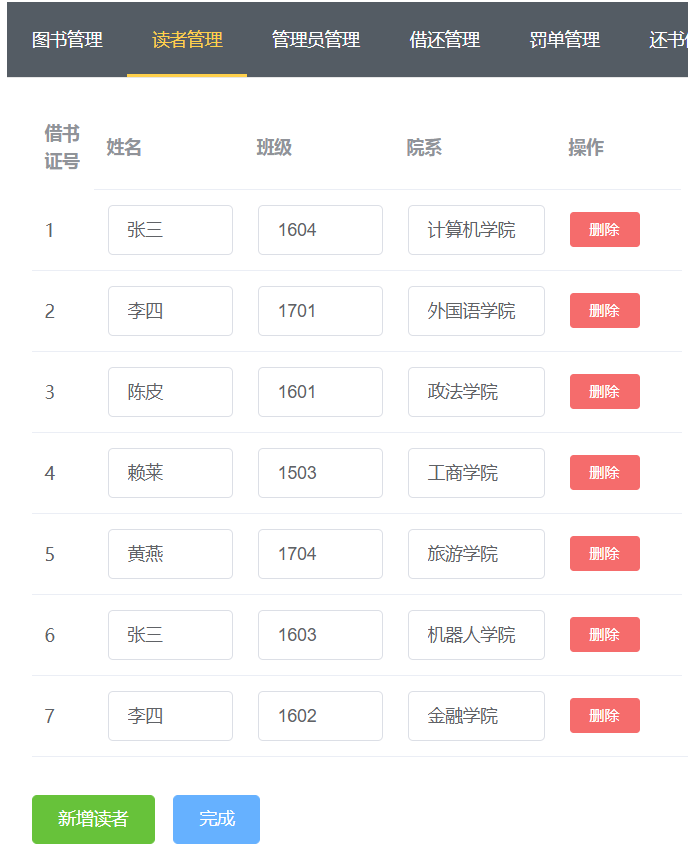Image resolution: width=688 pixels, height=864 pixels.
Task: Delete the reader from 外国语学院
Action: coord(604,311)
